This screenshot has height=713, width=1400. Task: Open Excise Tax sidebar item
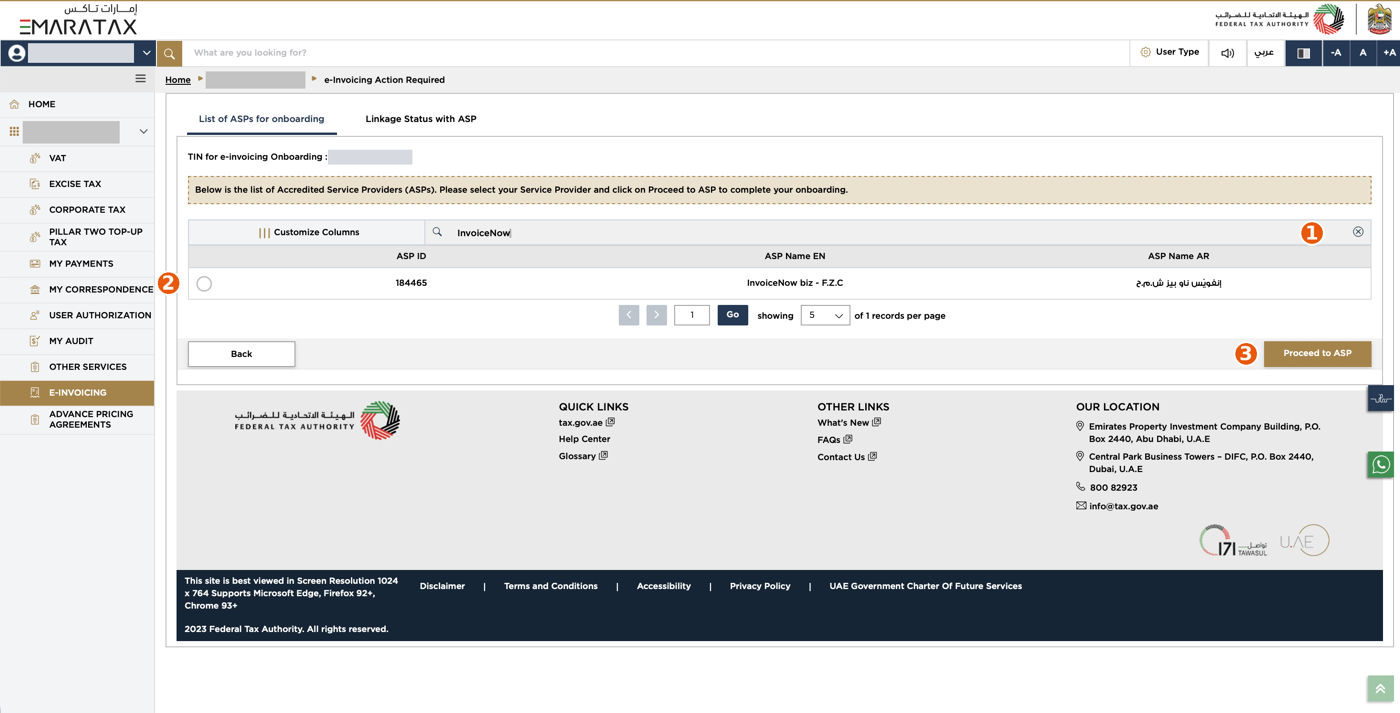click(x=77, y=184)
